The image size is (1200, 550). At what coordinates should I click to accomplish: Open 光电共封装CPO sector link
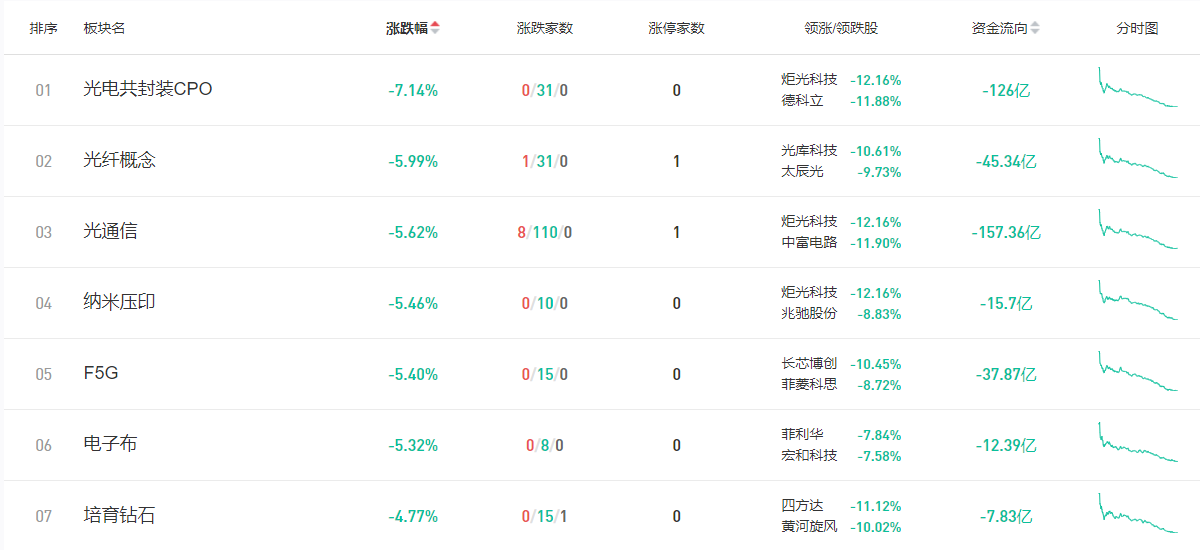pyautogui.click(x=147, y=89)
